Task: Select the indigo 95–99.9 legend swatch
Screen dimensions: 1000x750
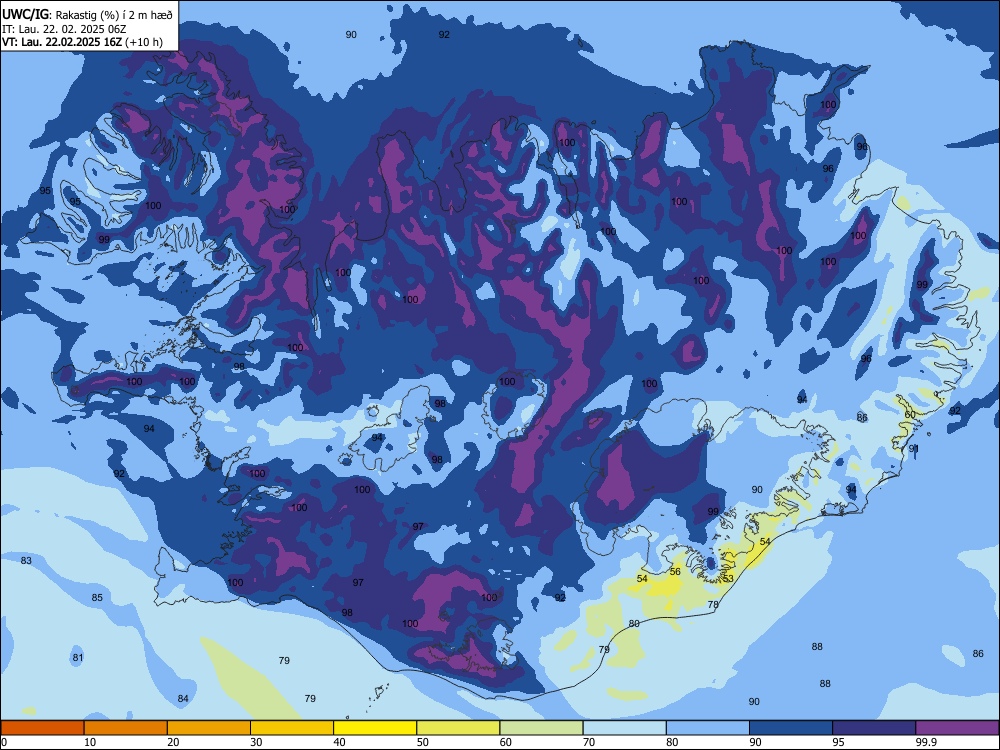Action: [874, 728]
